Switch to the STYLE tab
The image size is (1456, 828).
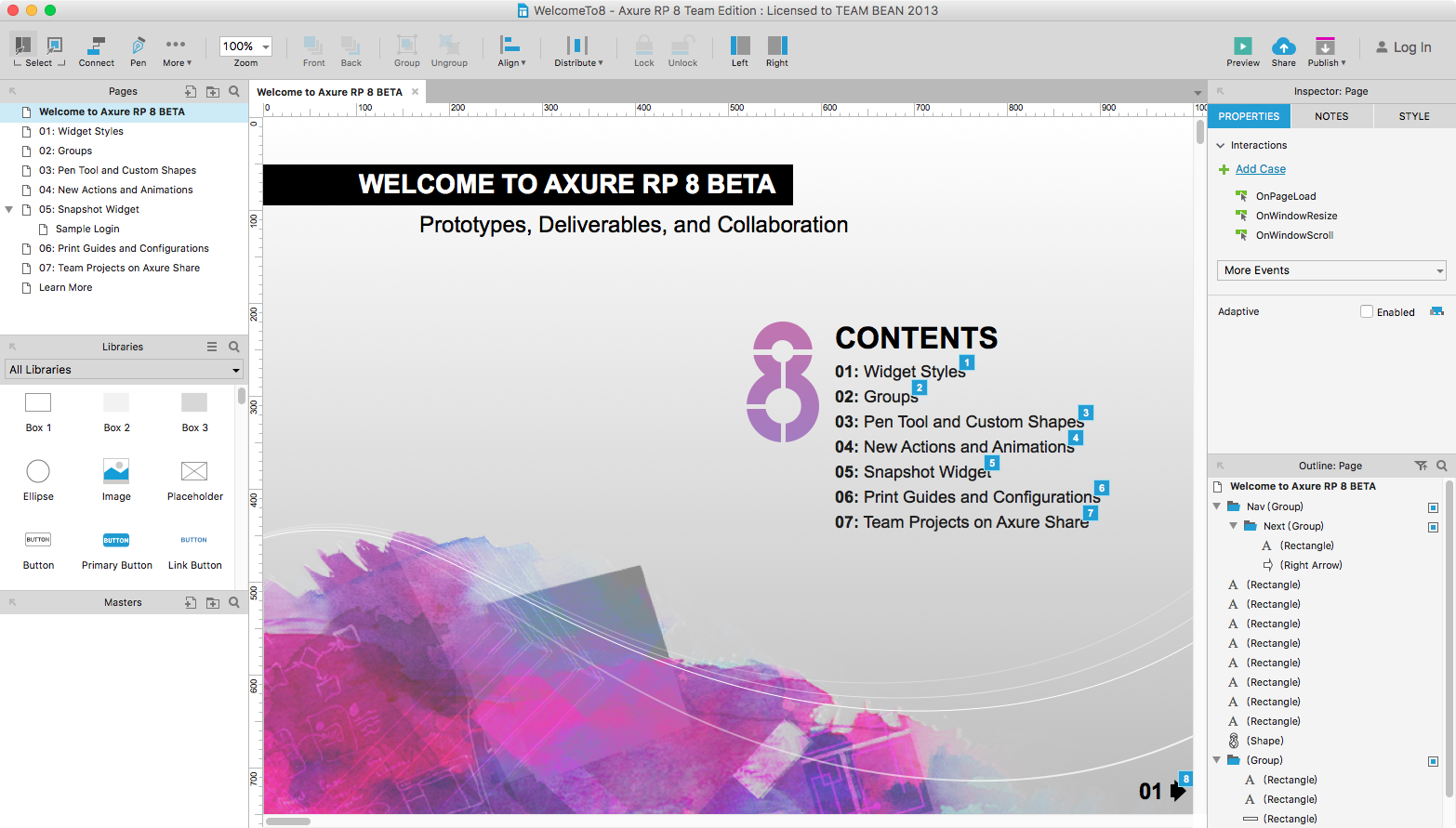click(x=1414, y=116)
